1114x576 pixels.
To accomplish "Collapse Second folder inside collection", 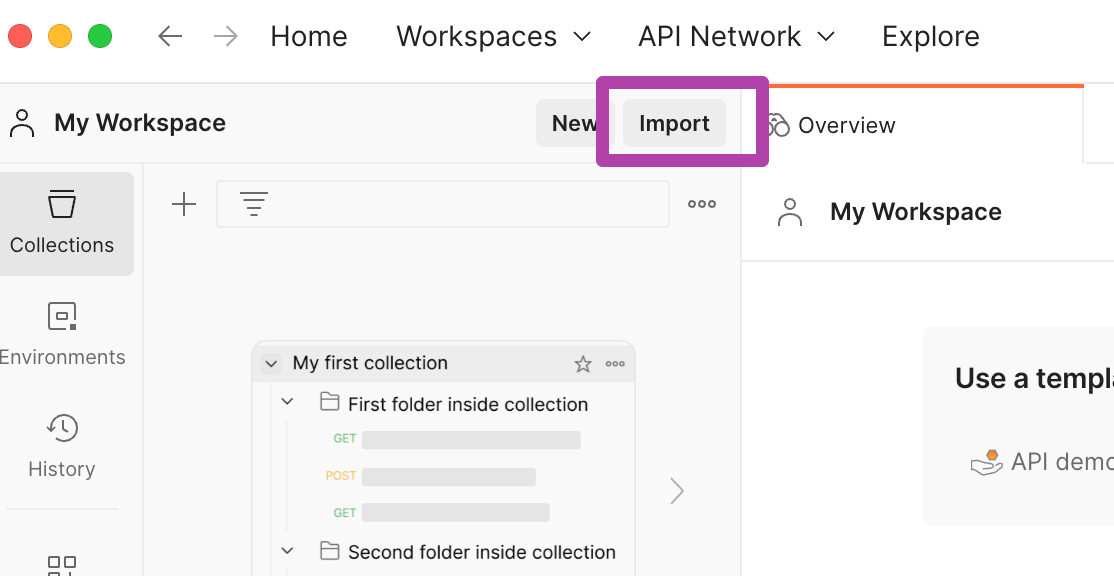I will pos(288,550).
